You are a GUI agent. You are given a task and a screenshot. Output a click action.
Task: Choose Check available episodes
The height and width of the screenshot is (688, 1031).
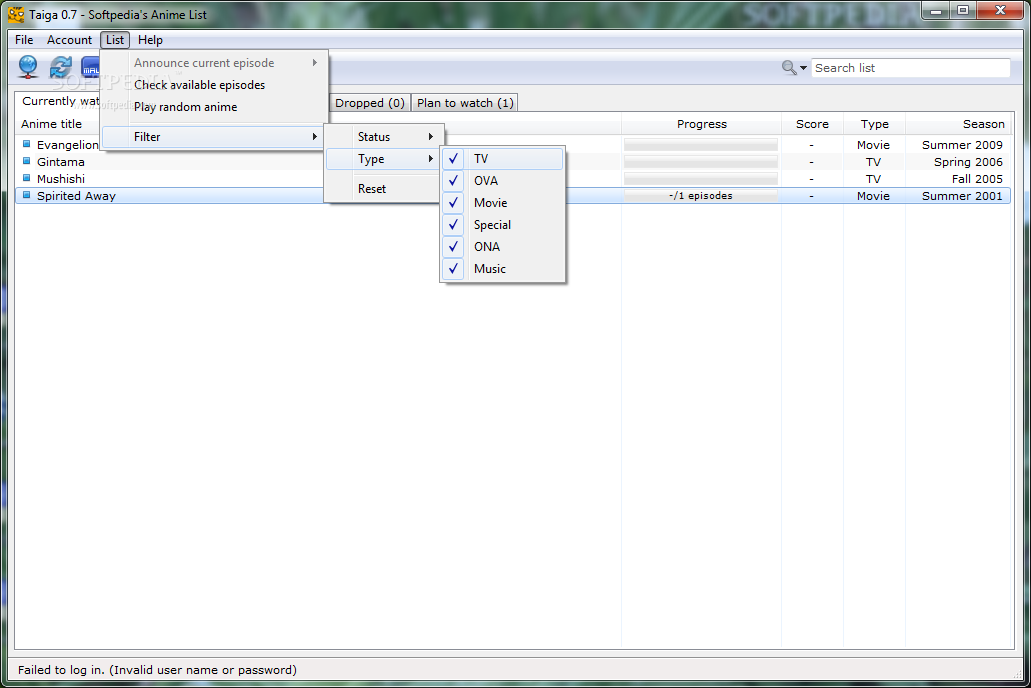click(x=213, y=85)
